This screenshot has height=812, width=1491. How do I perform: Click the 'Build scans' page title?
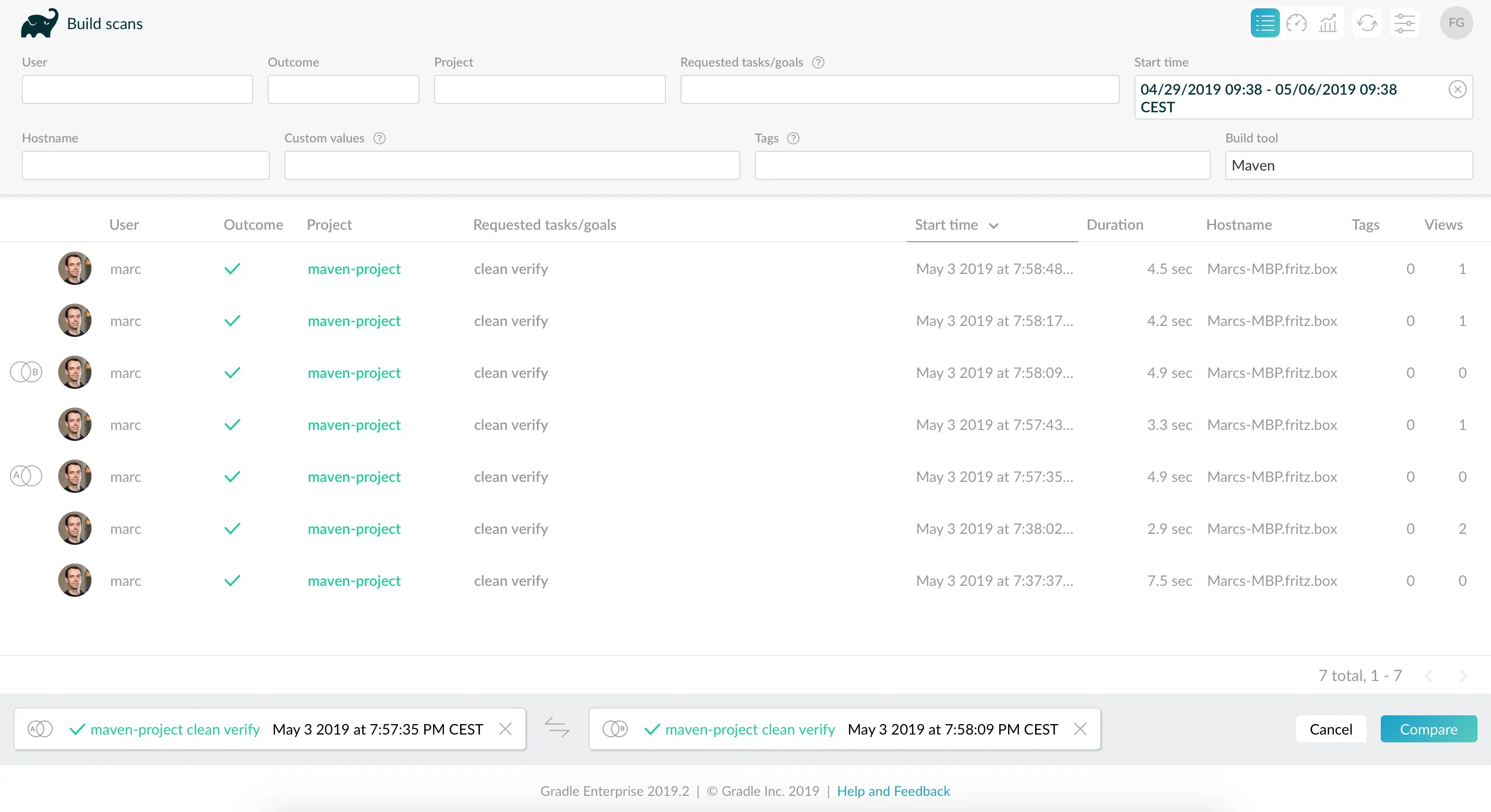(105, 24)
